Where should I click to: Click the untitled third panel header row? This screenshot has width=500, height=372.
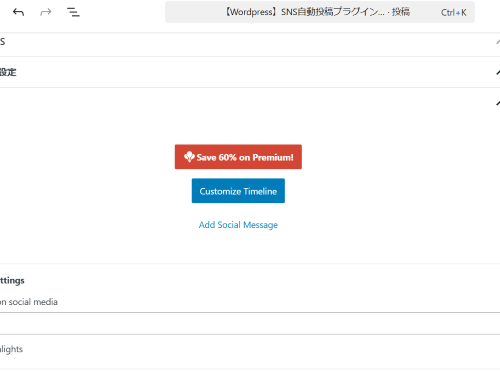(250, 103)
